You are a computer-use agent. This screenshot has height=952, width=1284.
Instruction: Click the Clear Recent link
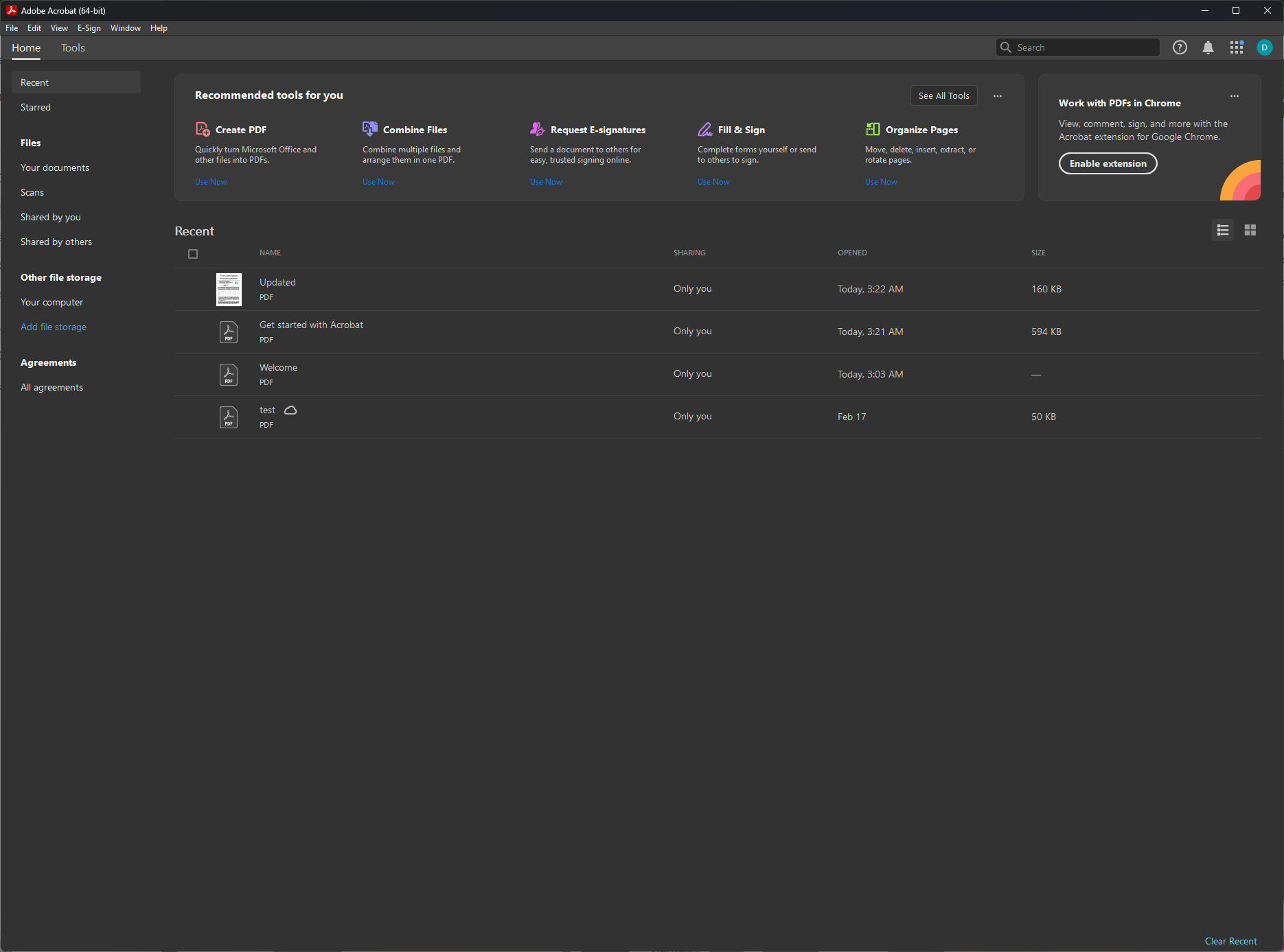tap(1230, 941)
